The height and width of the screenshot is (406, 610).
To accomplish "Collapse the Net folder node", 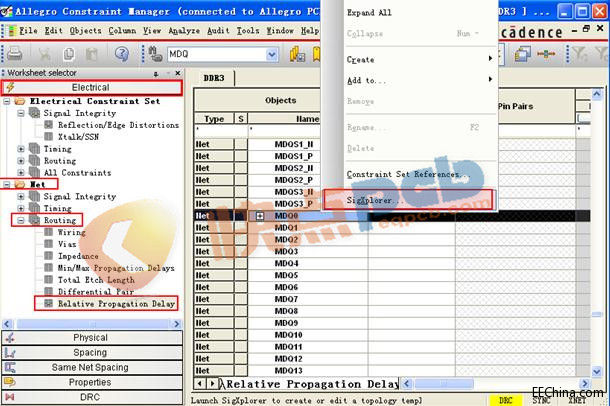I will click(x=7, y=184).
